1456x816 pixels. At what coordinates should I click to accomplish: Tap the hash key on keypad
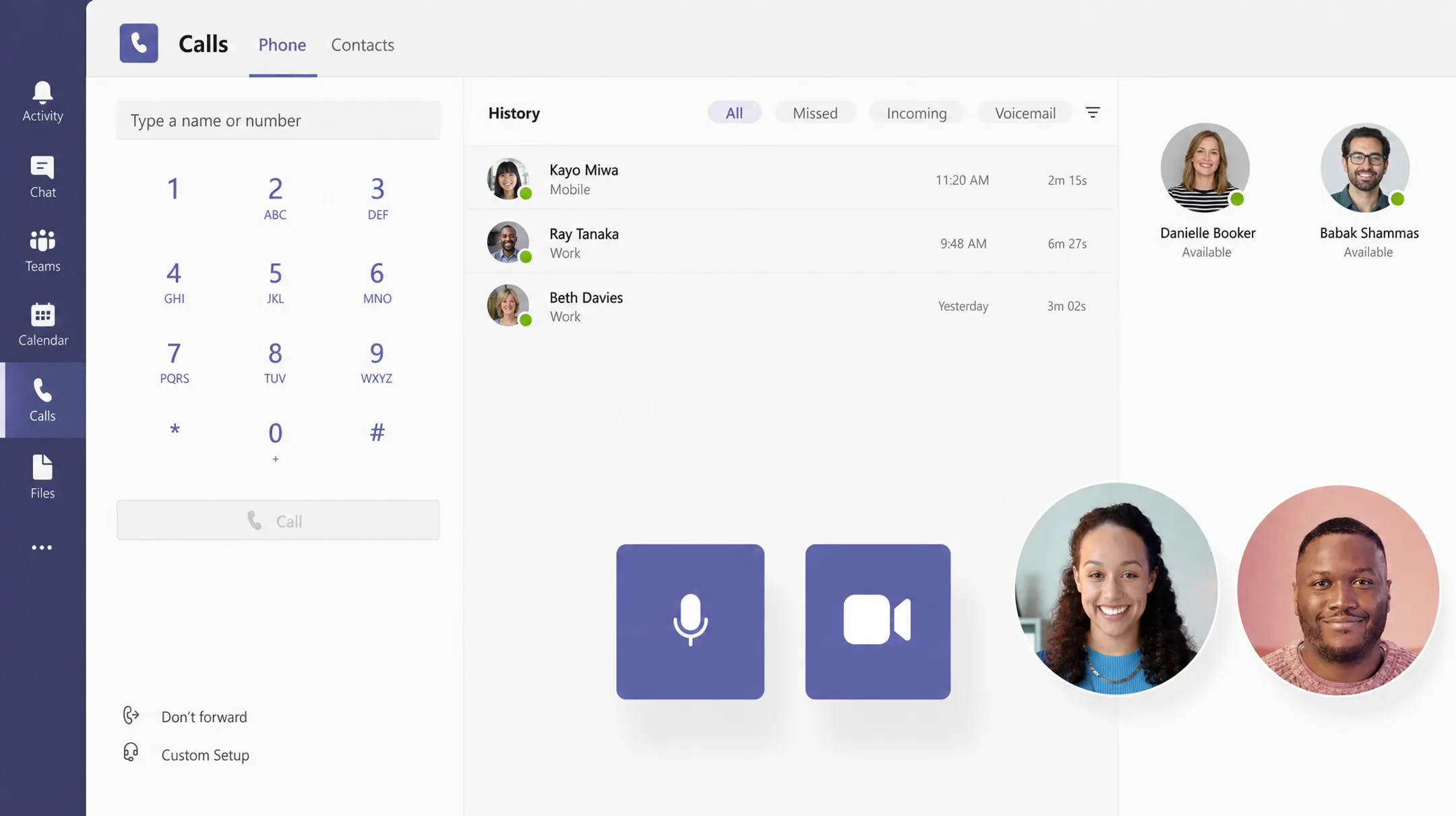click(x=377, y=432)
